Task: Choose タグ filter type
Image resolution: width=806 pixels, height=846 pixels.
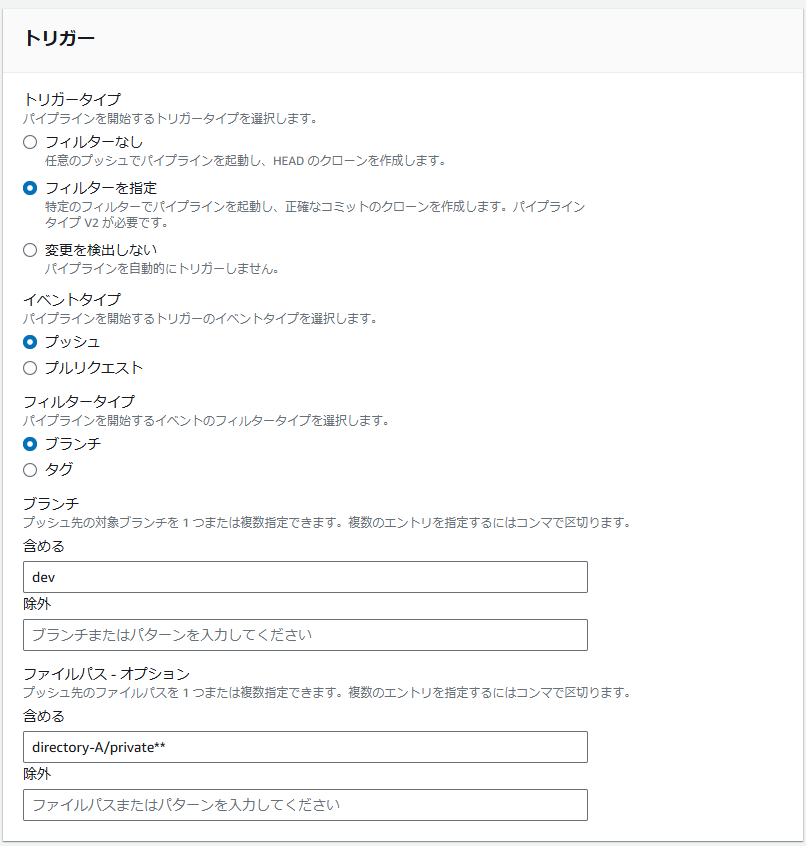Action: [30, 470]
